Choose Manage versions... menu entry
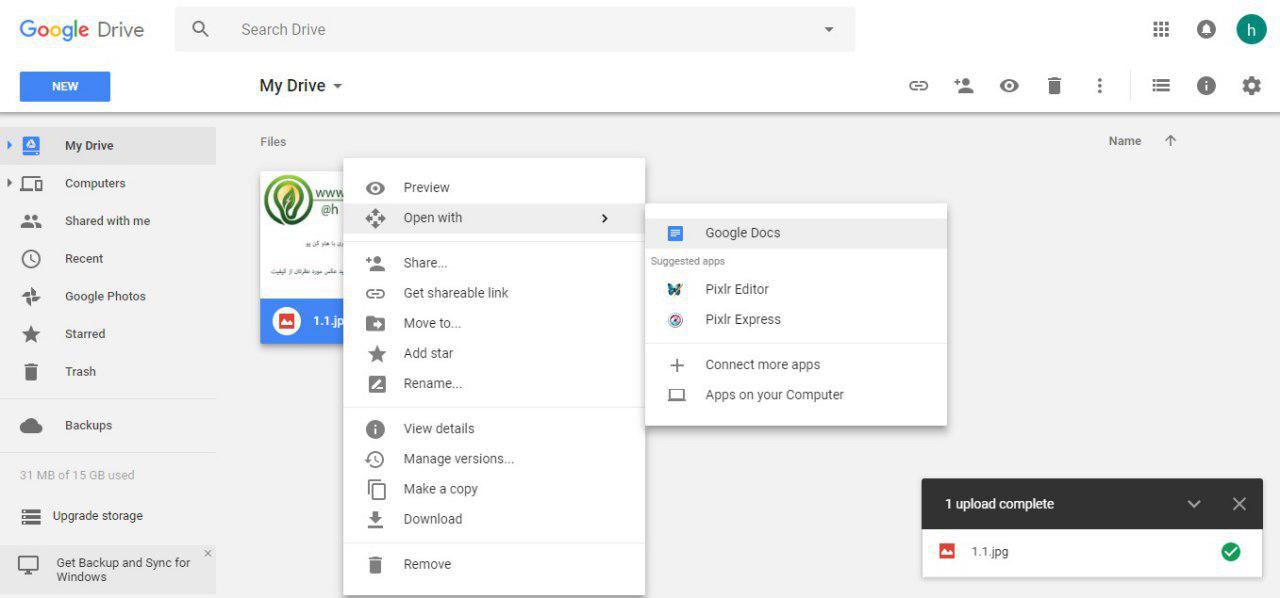Viewport: 1280px width, 598px height. [x=494, y=459]
